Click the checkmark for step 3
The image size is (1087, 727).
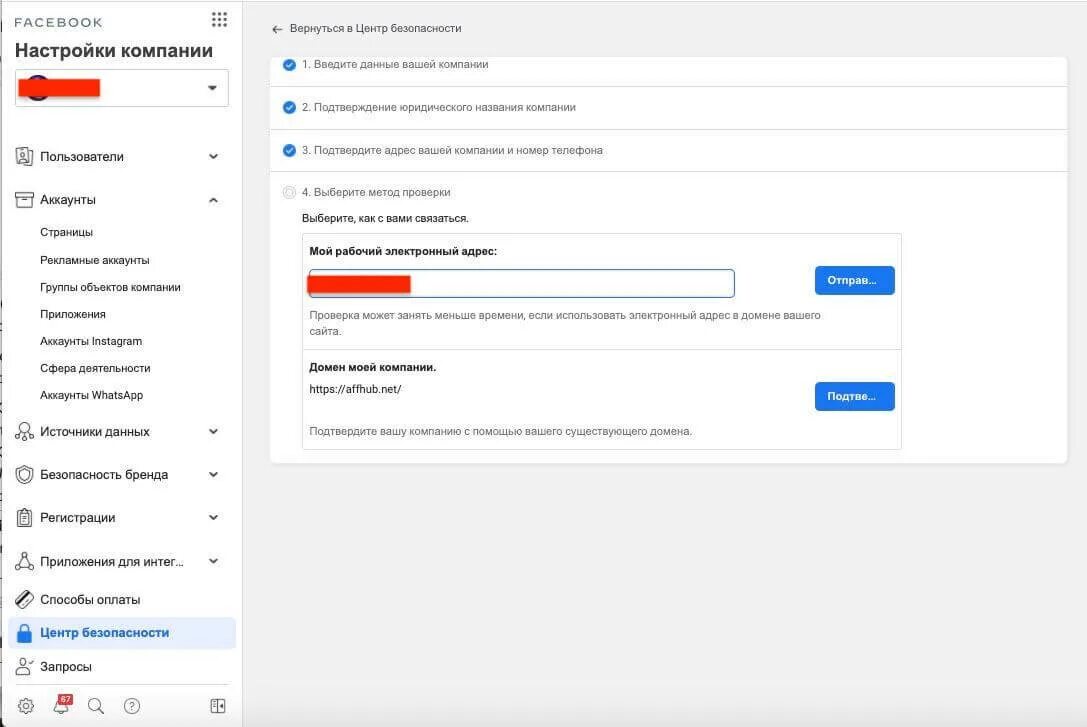pyautogui.click(x=289, y=150)
